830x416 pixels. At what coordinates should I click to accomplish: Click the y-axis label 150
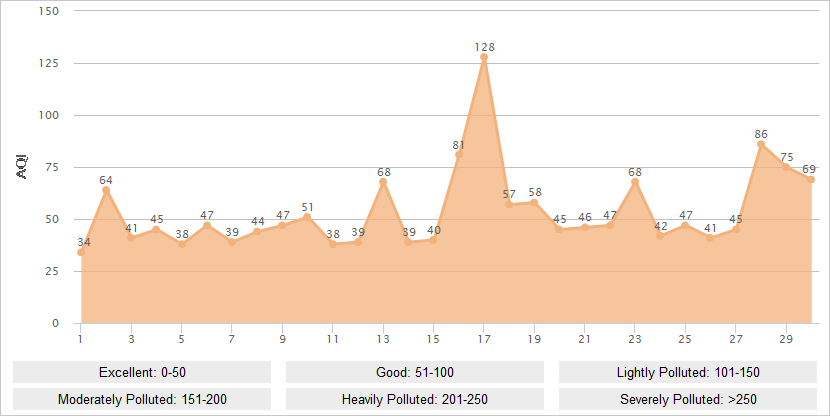click(49, 11)
